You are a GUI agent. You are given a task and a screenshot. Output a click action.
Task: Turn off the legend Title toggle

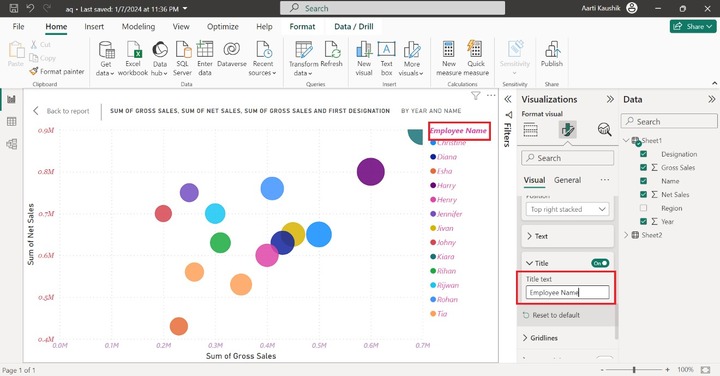pos(600,263)
